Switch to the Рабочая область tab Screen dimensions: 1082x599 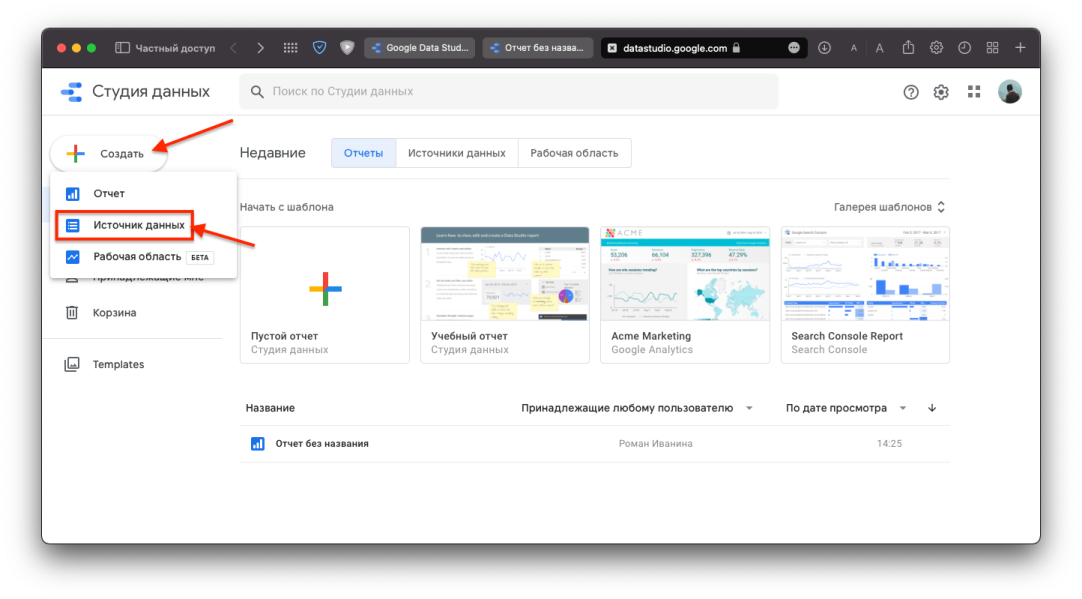[574, 153]
